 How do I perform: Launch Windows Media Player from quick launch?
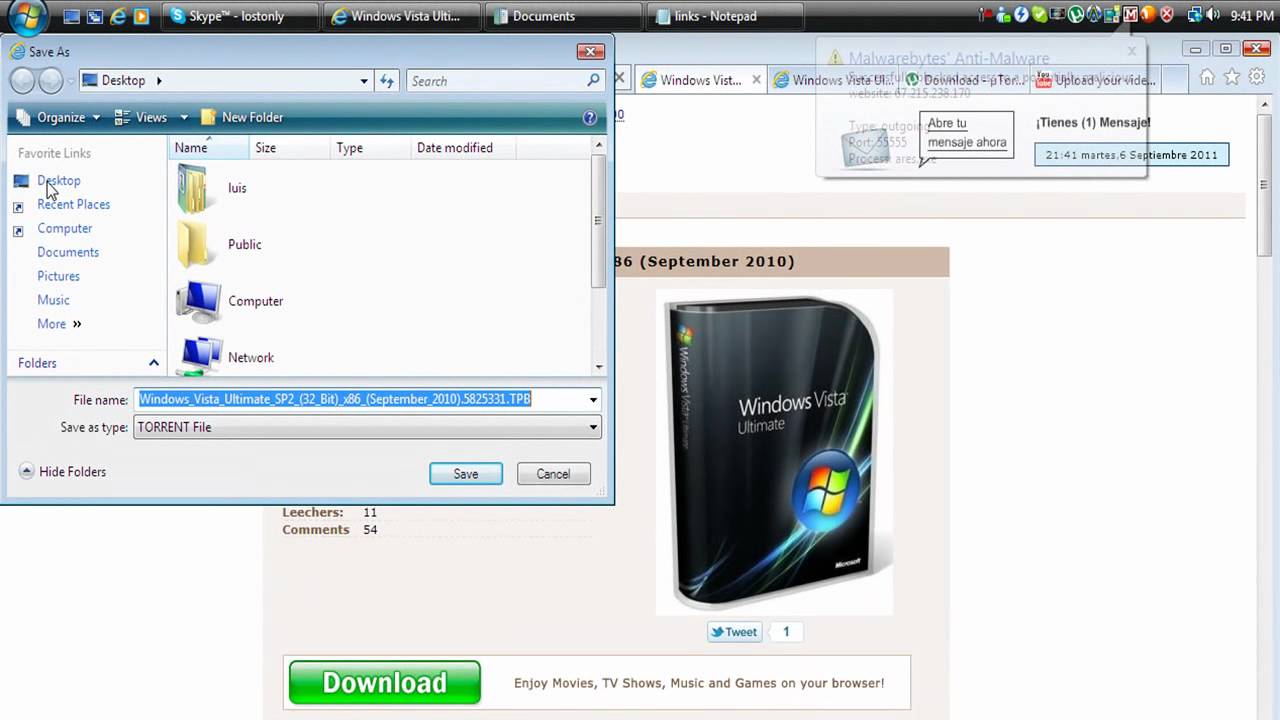tap(142, 16)
